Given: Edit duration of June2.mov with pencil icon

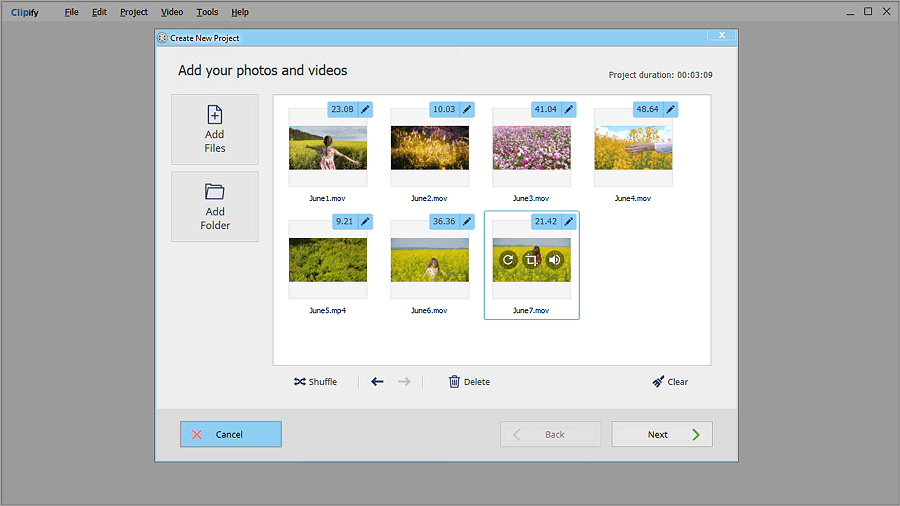Looking at the screenshot, I should 467,109.
